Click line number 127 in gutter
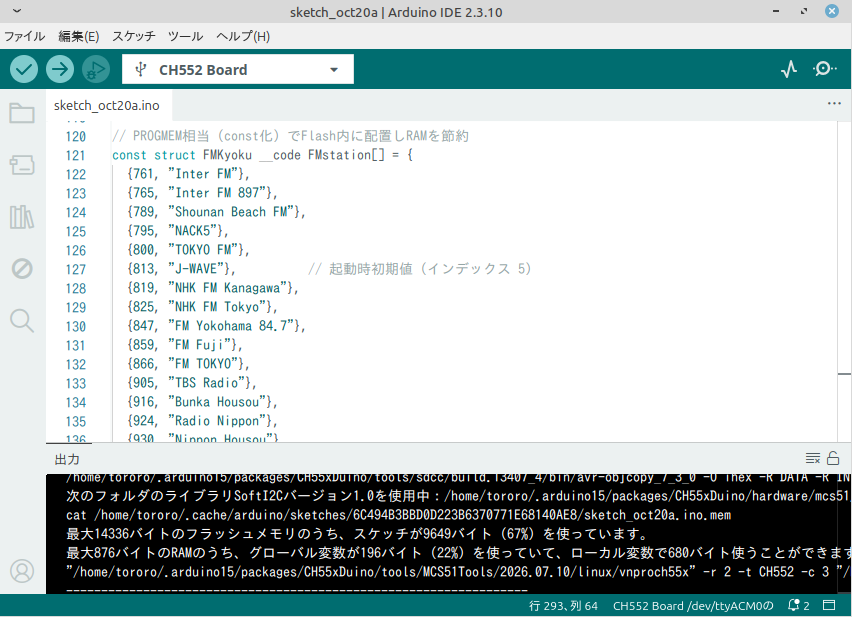This screenshot has height=617, width=852. click(x=76, y=269)
